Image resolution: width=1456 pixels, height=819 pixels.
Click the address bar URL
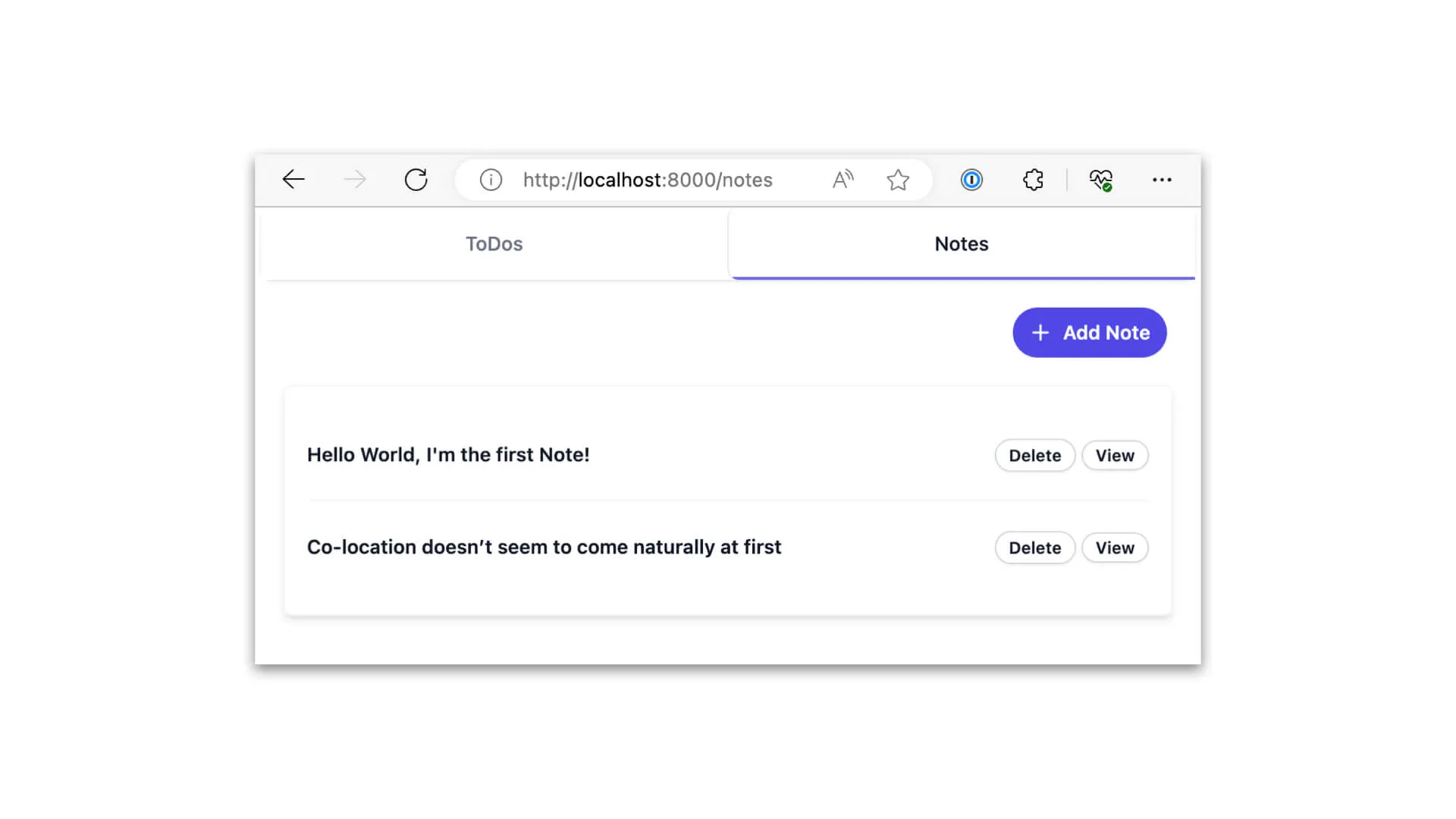(x=646, y=180)
